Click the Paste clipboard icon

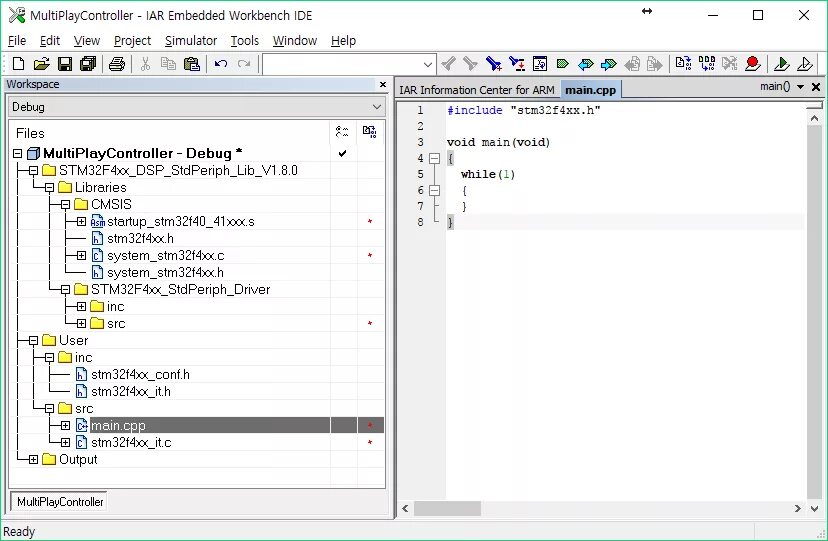pos(191,64)
